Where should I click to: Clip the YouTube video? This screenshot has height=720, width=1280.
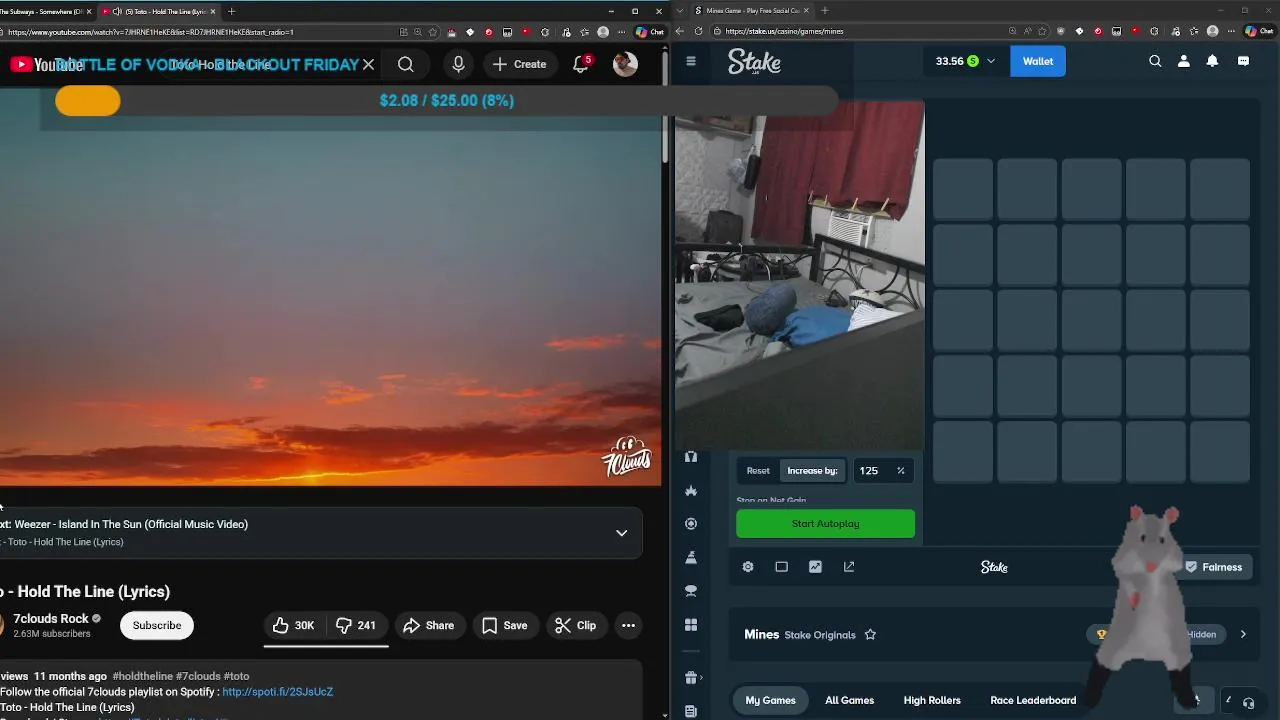point(575,625)
